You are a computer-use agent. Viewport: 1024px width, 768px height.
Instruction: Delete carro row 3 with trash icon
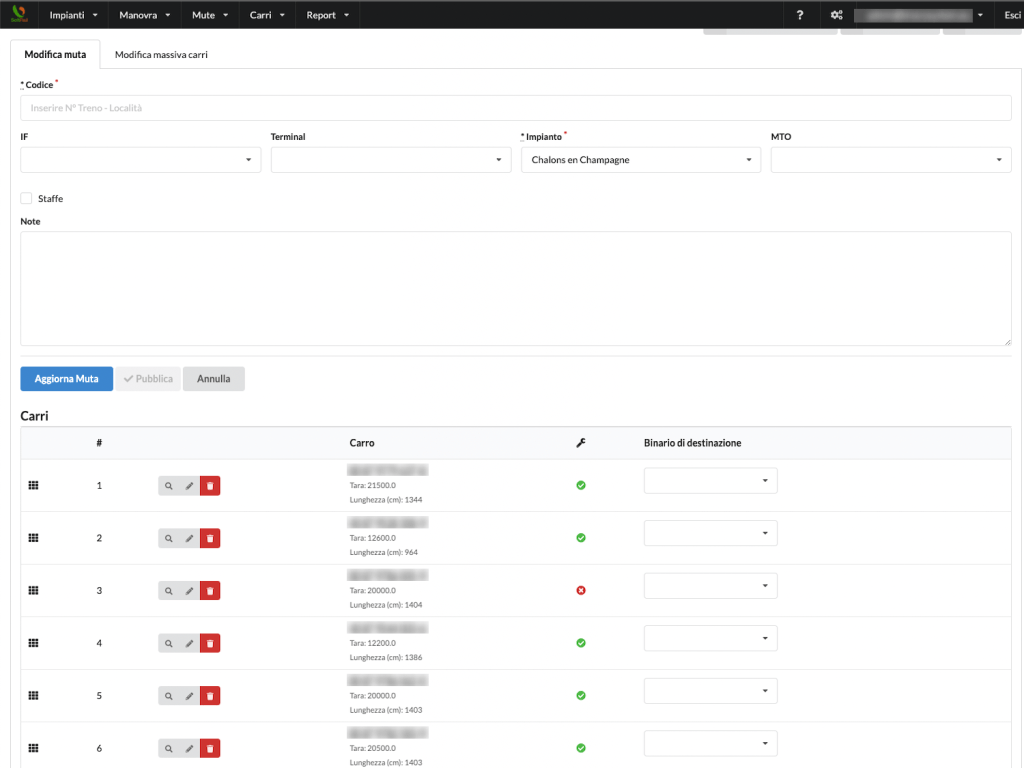tap(210, 591)
